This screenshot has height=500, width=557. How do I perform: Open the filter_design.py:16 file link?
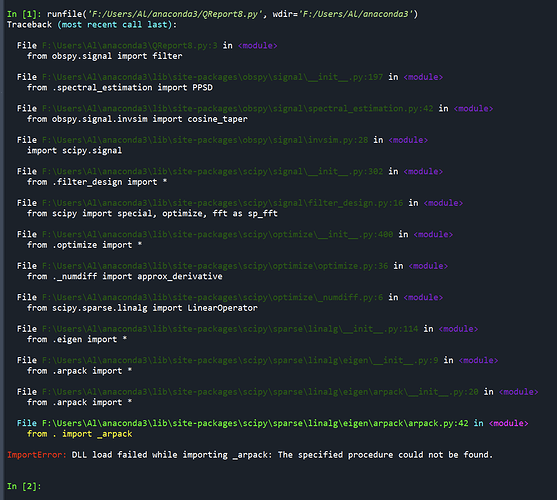tap(222, 203)
